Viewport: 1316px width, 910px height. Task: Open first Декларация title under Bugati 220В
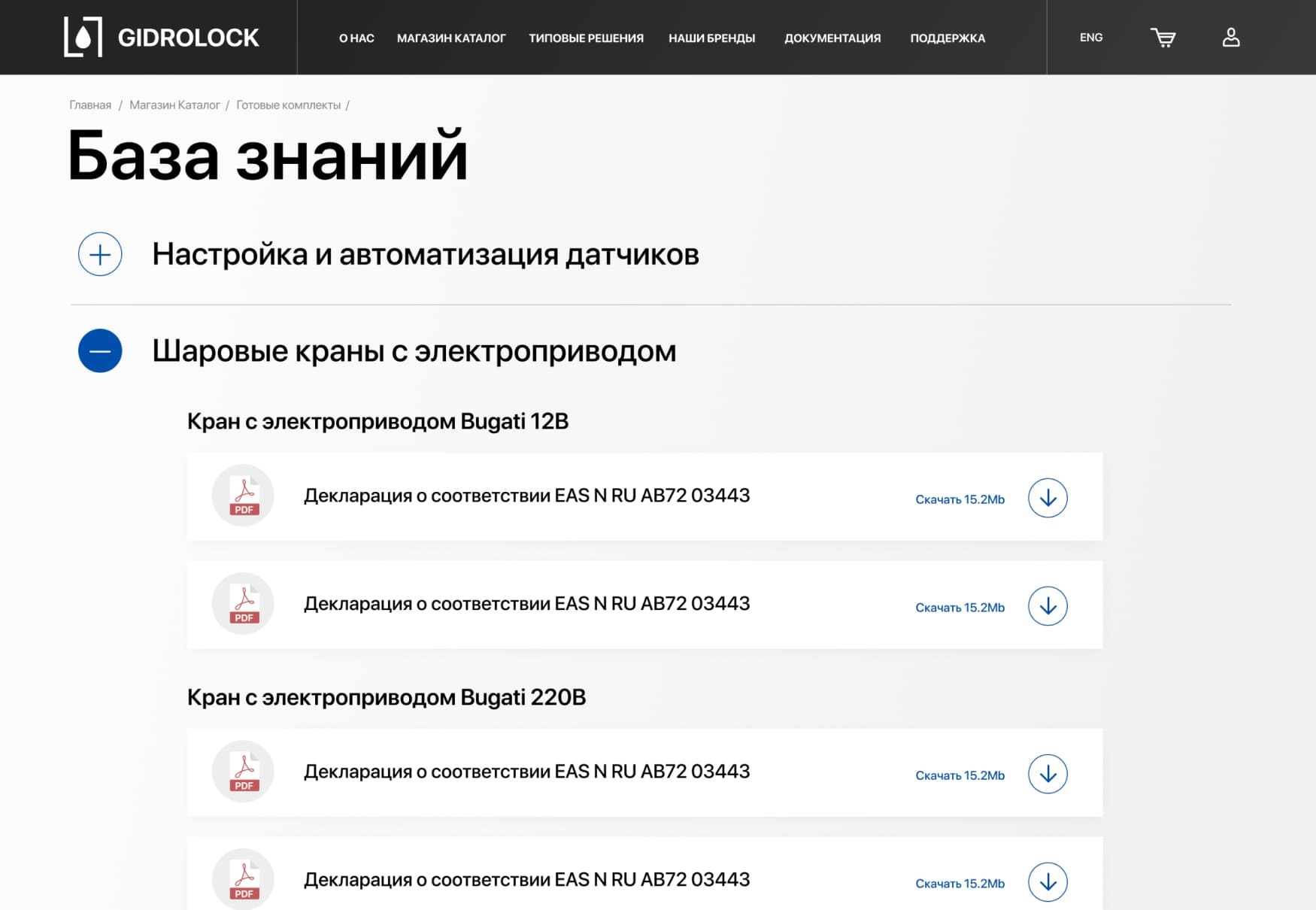(x=526, y=772)
